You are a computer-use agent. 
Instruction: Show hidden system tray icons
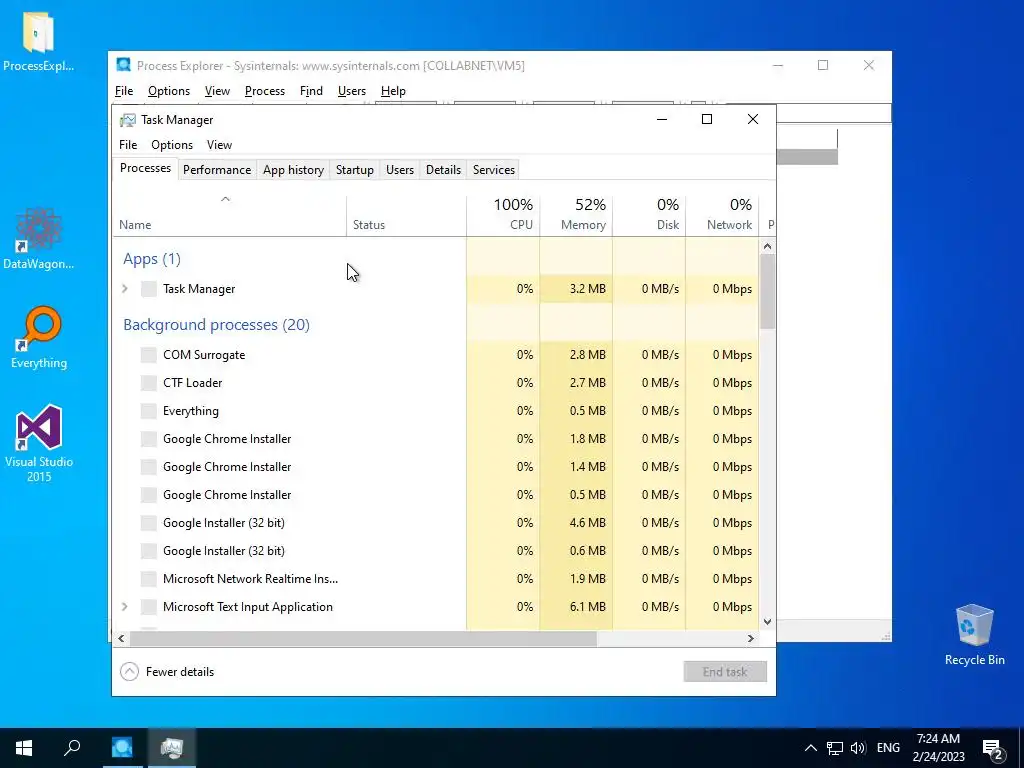810,748
